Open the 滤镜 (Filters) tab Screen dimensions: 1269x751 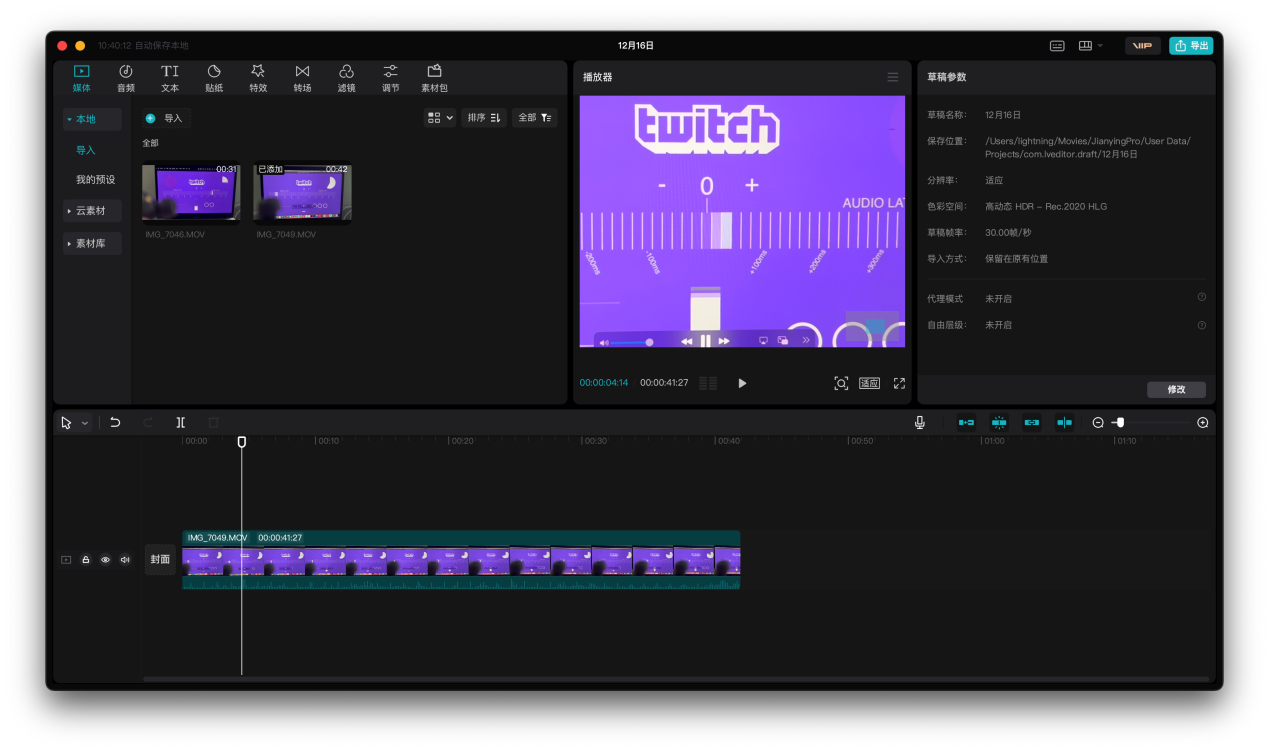coord(346,78)
